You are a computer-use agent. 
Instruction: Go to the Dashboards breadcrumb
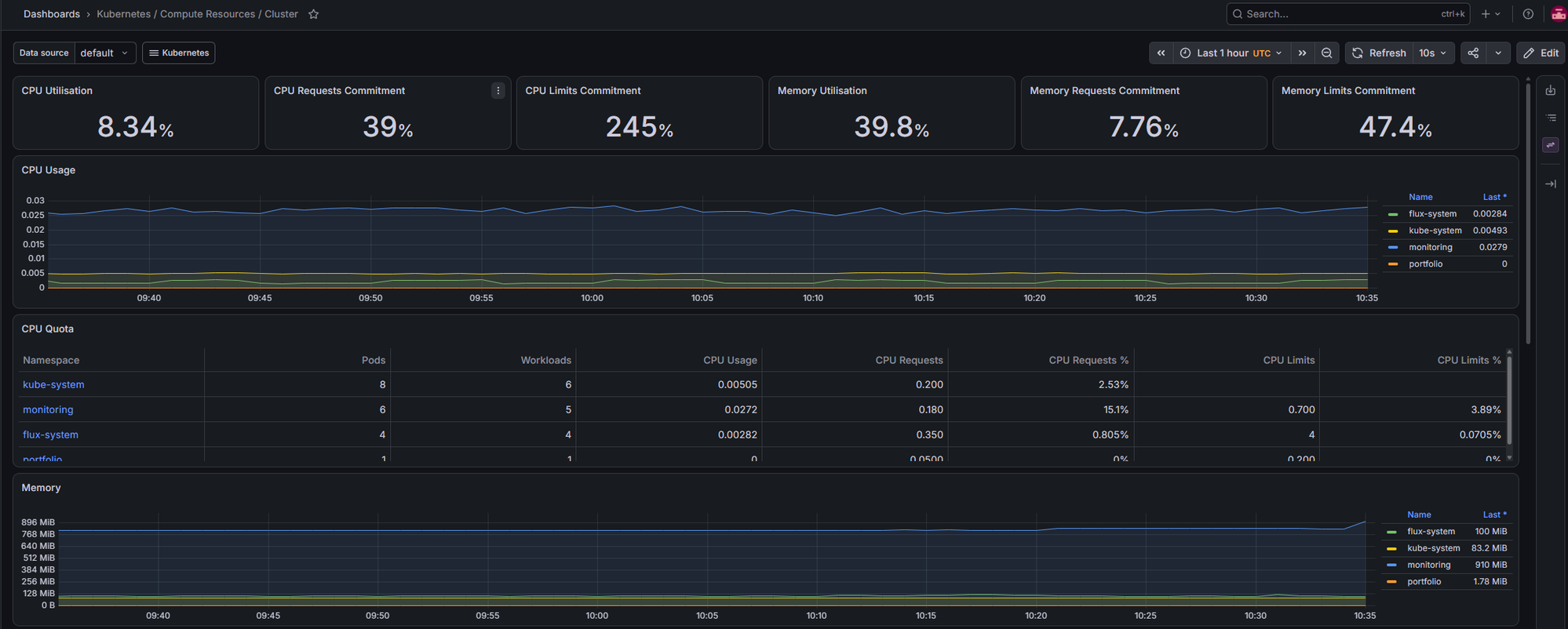pyautogui.click(x=52, y=14)
